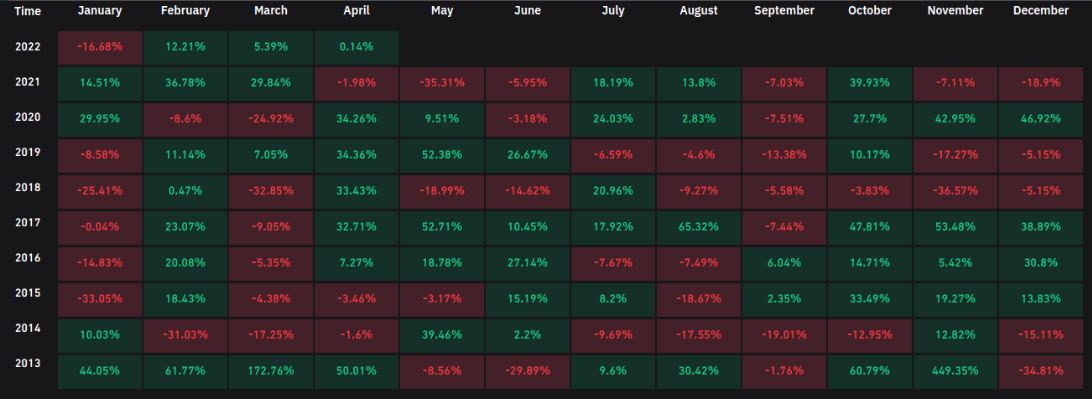Viewport: 1092px width, 399px height.
Task: Select the 2013 row label
Action: coord(28,363)
